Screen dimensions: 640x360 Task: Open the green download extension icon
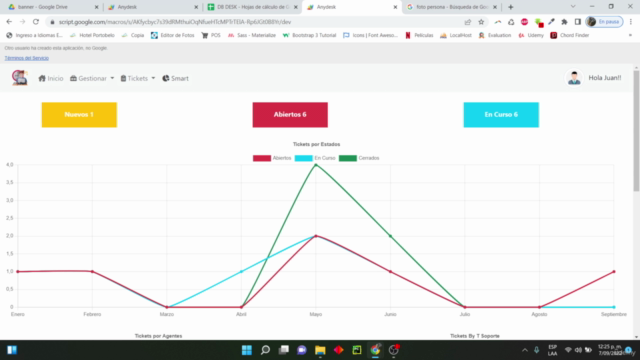[538, 22]
